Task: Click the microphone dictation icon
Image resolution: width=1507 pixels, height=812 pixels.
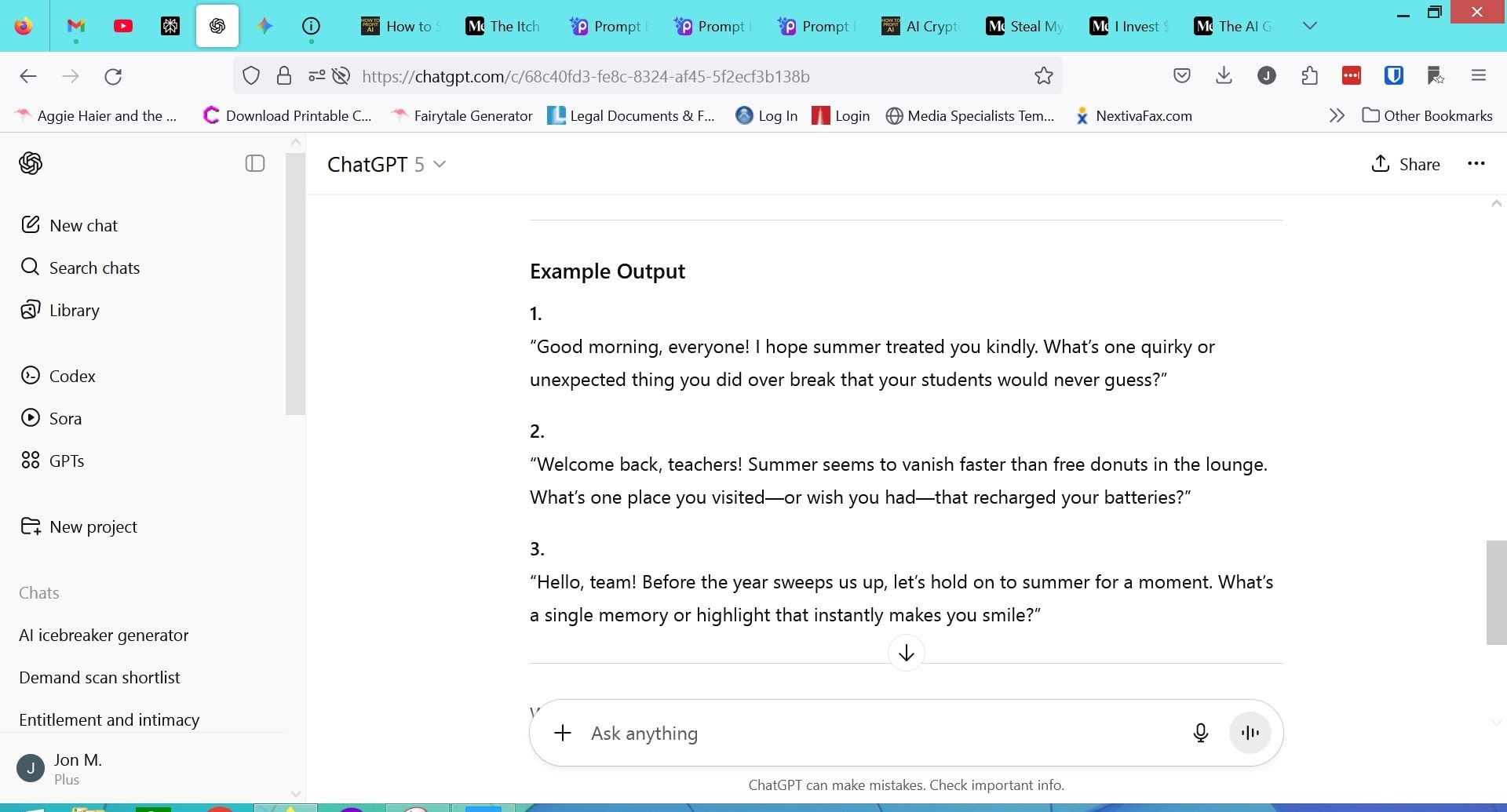Action: [x=1200, y=733]
